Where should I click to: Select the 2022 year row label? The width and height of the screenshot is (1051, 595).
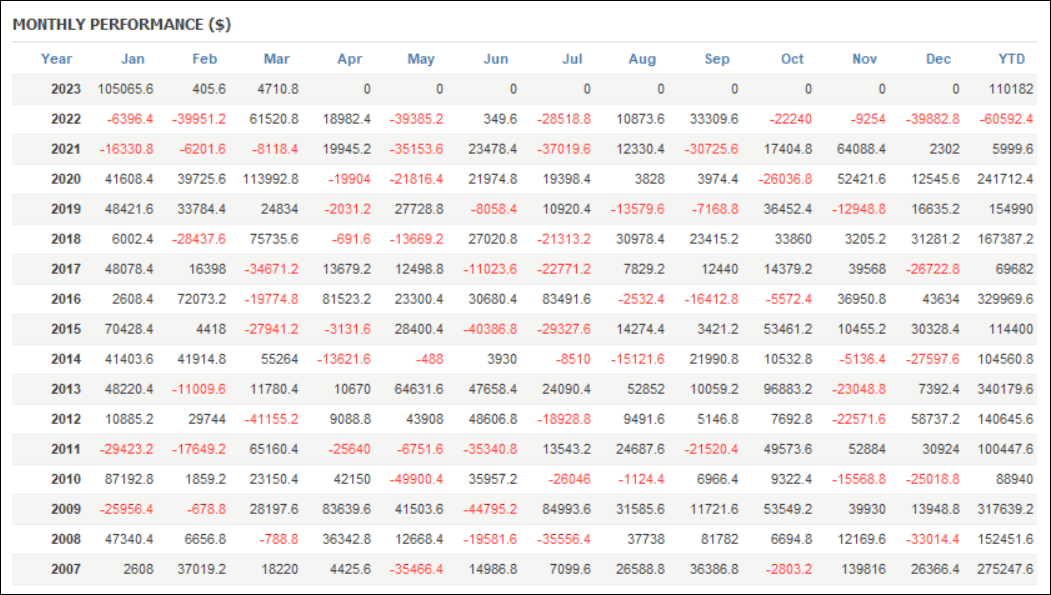coord(66,119)
